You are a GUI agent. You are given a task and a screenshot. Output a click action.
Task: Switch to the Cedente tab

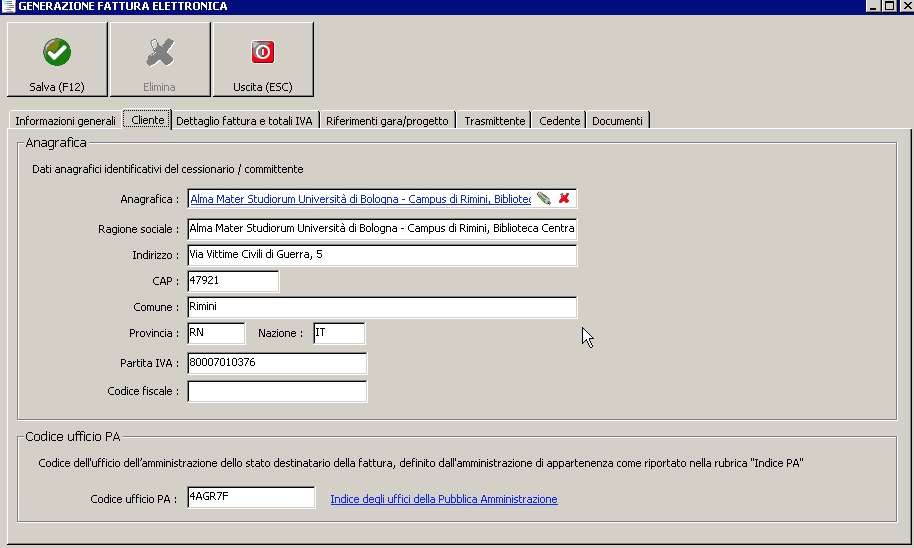(x=559, y=121)
